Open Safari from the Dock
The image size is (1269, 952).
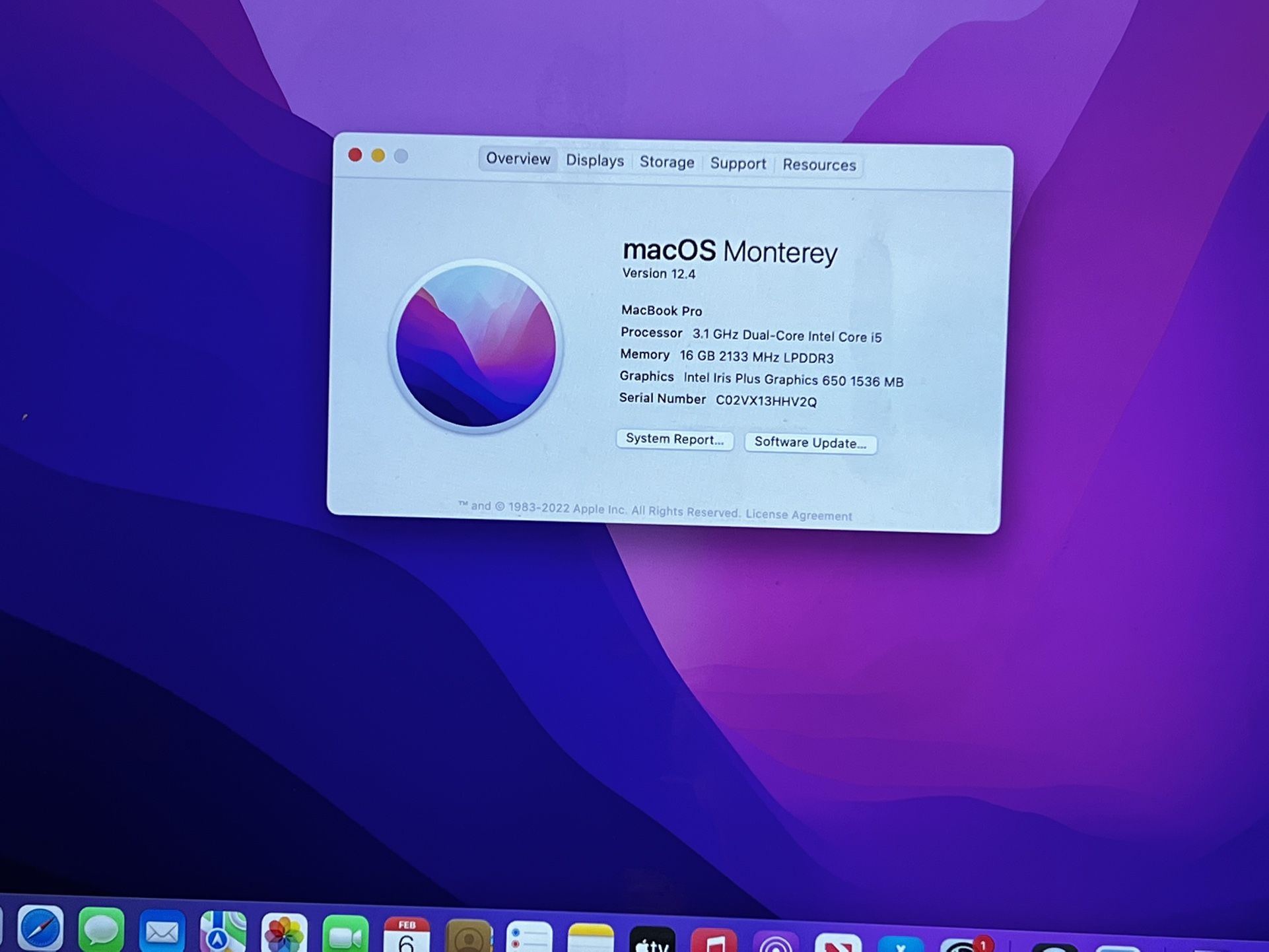(40, 930)
